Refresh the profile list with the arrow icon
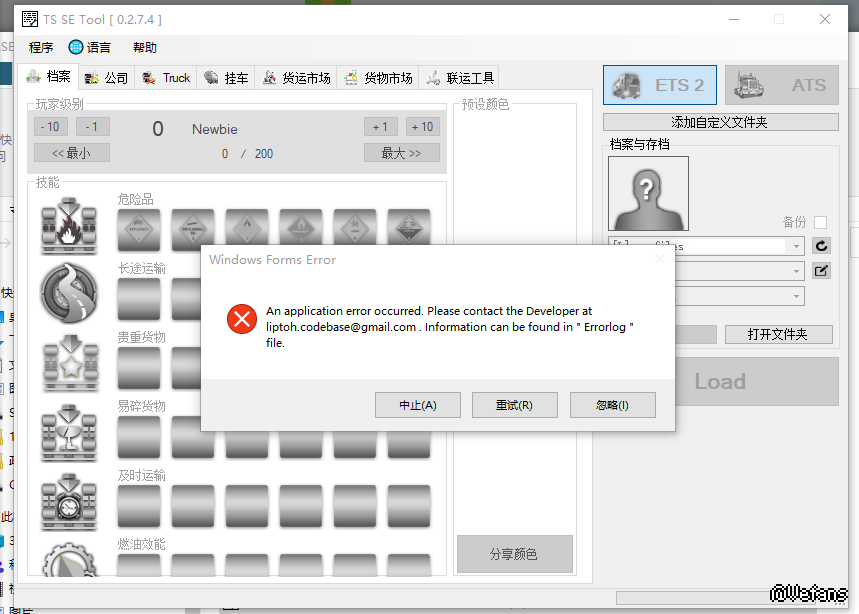The height and width of the screenshot is (614, 859). (821, 246)
